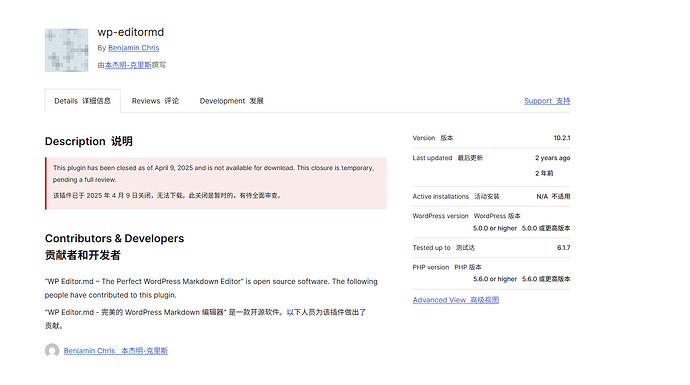Open contributor Benjamin Chris profile link
This screenshot has width=690, height=385.
coord(115,351)
